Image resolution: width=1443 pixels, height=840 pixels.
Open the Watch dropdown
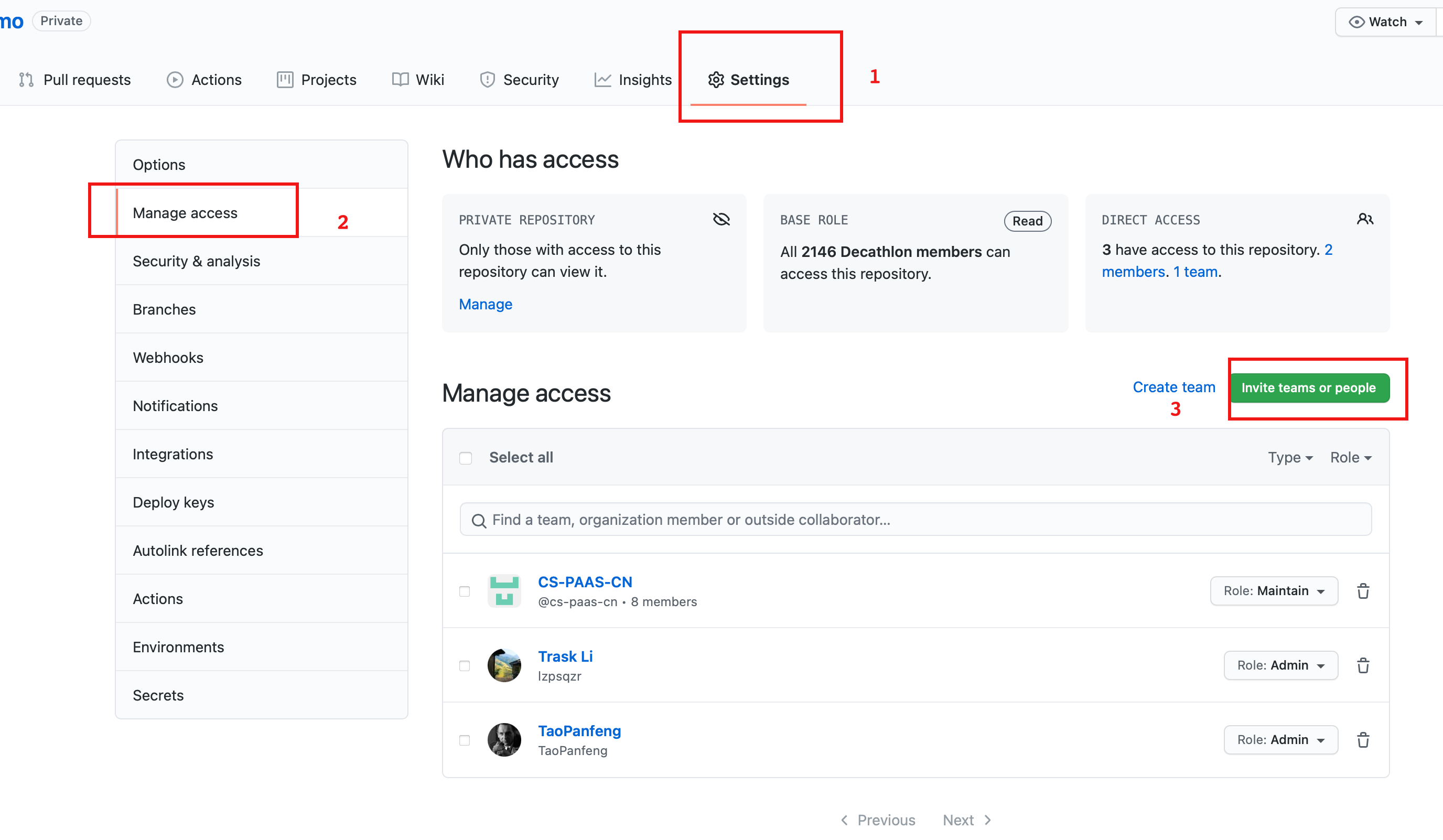pos(1386,21)
